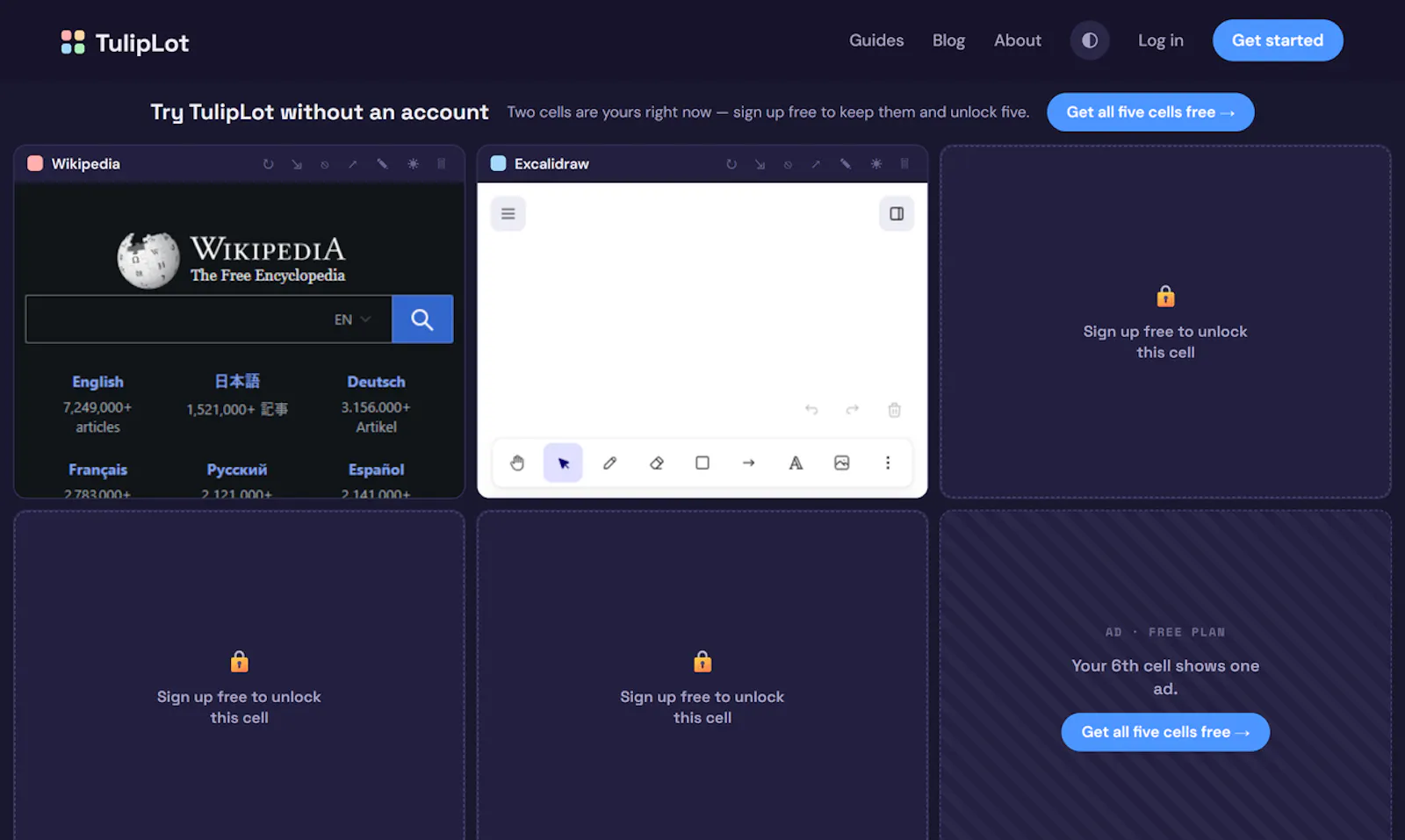Select the Hand pan tool in Excalidraw
This screenshot has height=840, width=1405.
point(517,463)
